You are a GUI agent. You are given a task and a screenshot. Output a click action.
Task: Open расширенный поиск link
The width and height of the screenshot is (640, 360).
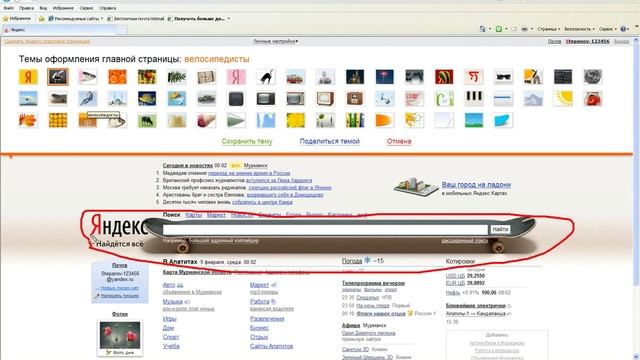(x=464, y=240)
